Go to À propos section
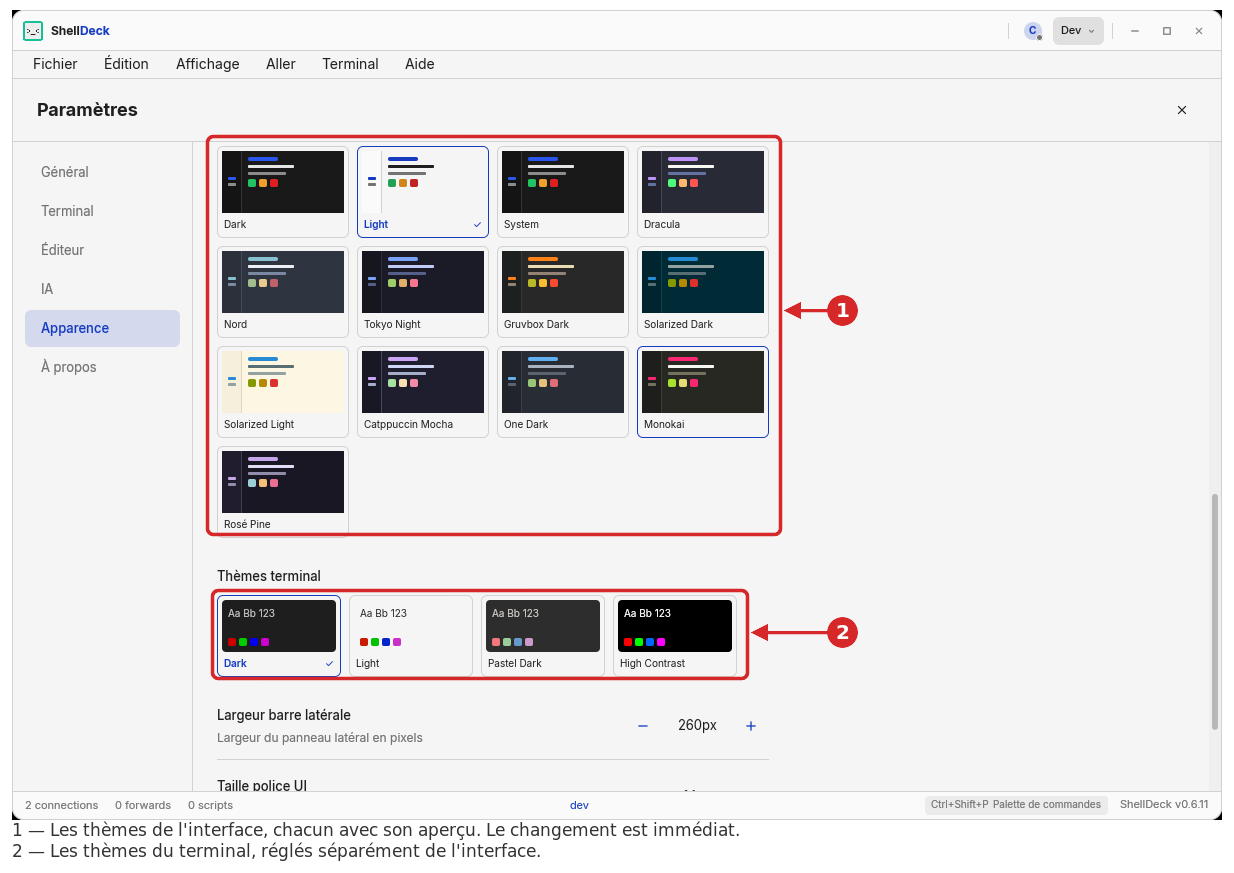Screen dimensions: 1234x873 102,367
